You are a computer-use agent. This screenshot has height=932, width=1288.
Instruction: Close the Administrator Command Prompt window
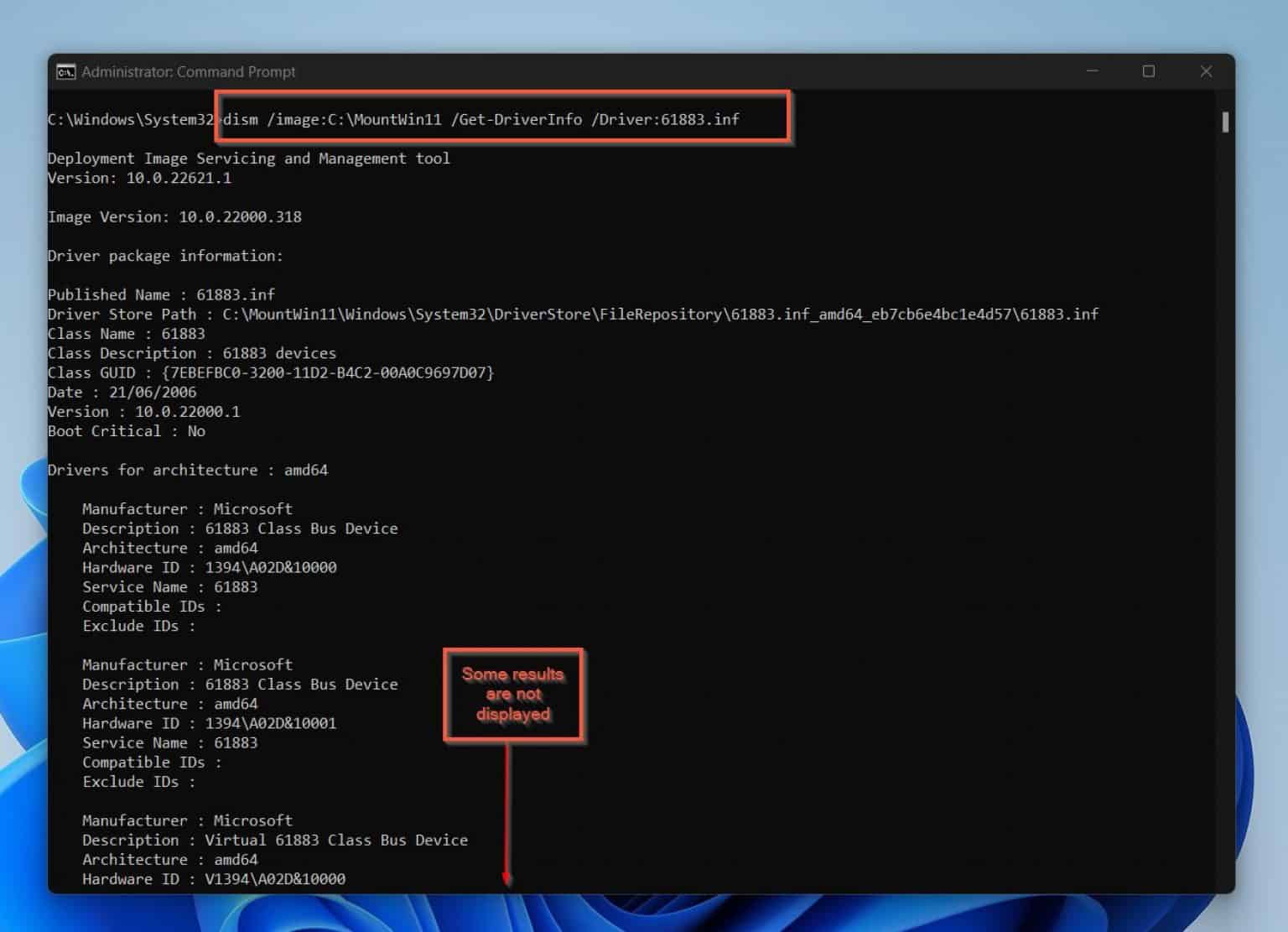1206,71
